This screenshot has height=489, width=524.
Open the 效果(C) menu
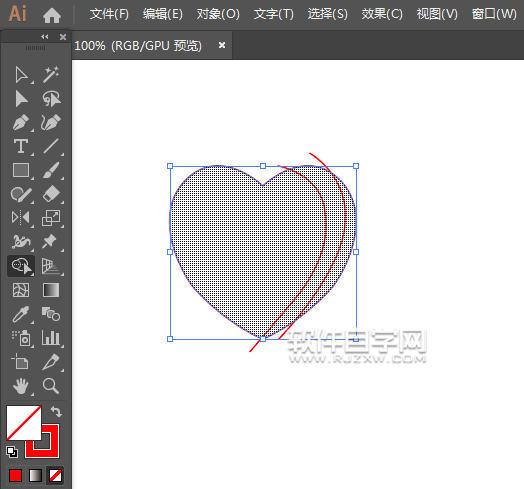(x=382, y=14)
